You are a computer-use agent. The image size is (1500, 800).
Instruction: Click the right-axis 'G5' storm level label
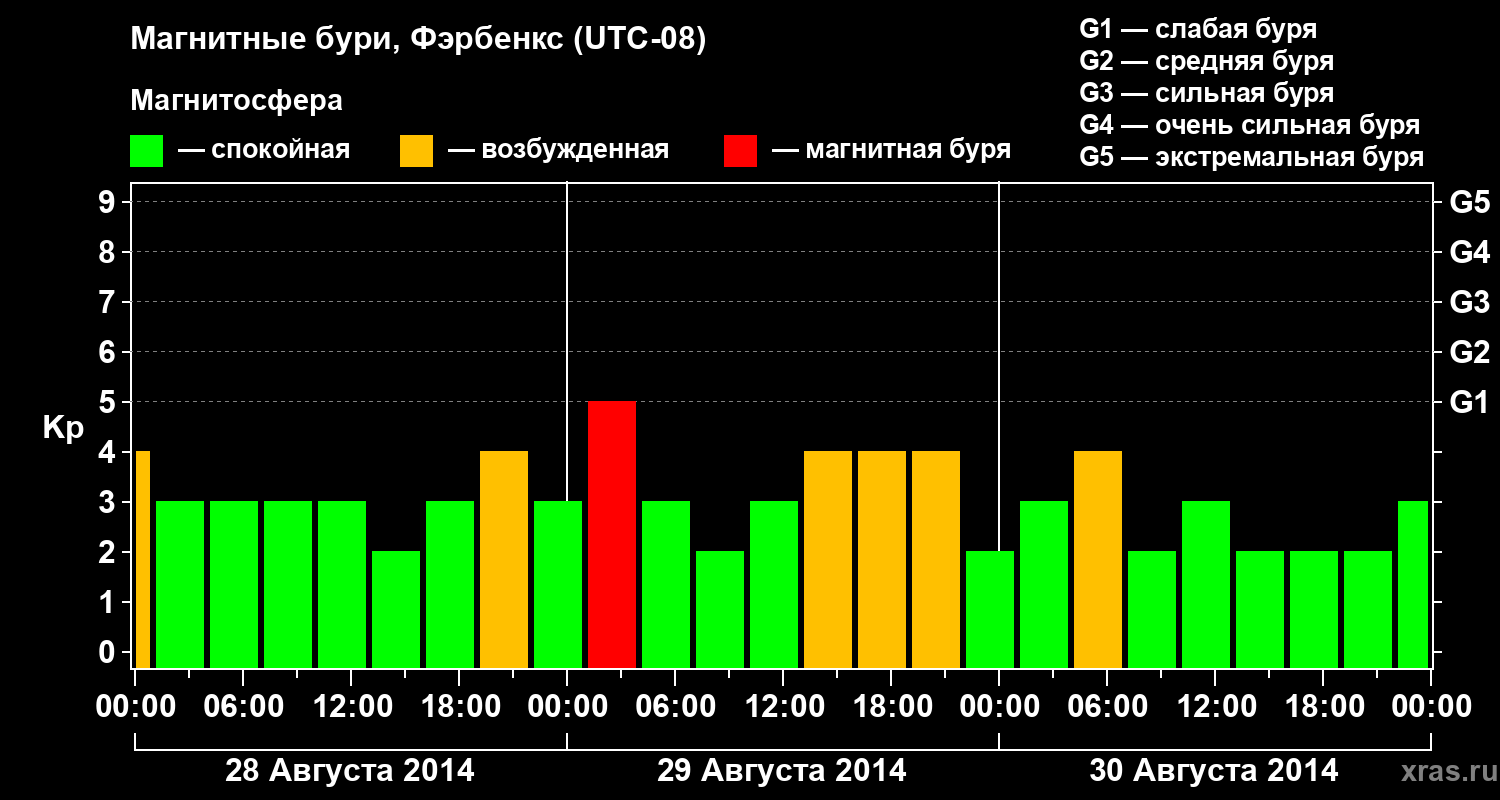(x=1469, y=202)
